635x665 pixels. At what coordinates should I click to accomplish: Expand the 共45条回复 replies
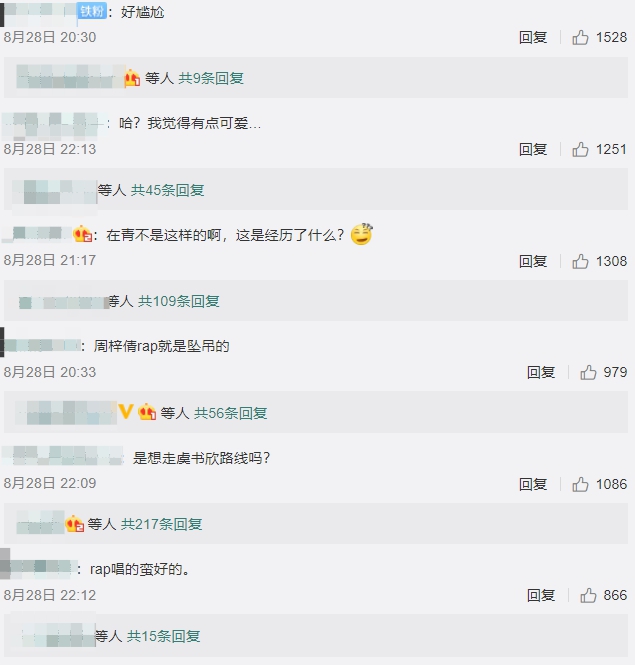click(168, 190)
